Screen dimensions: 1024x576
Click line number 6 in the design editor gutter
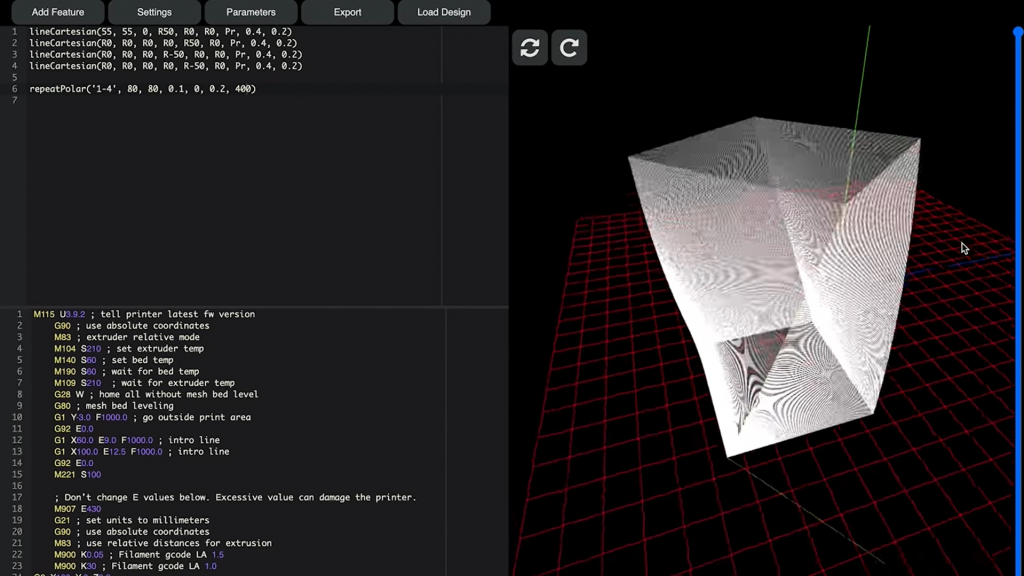[x=14, y=89]
